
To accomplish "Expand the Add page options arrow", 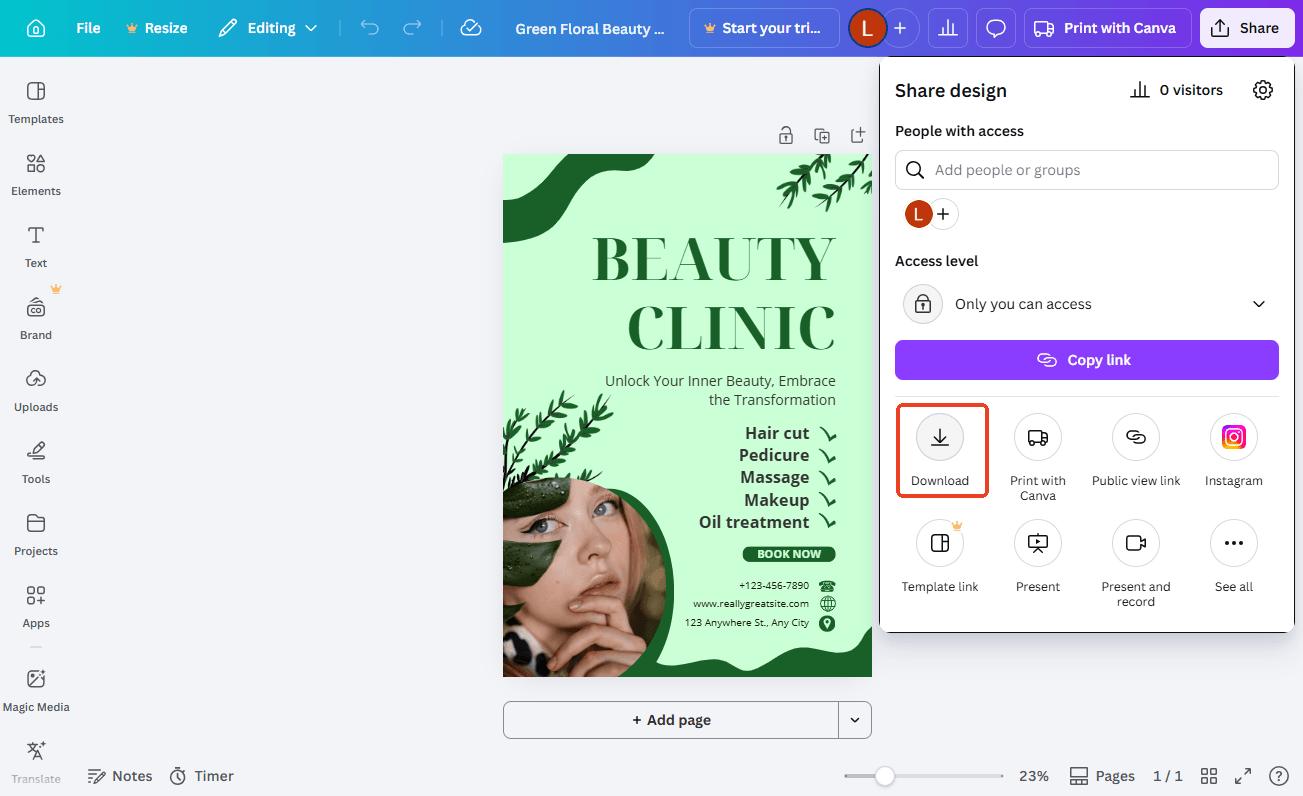I will (855, 720).
